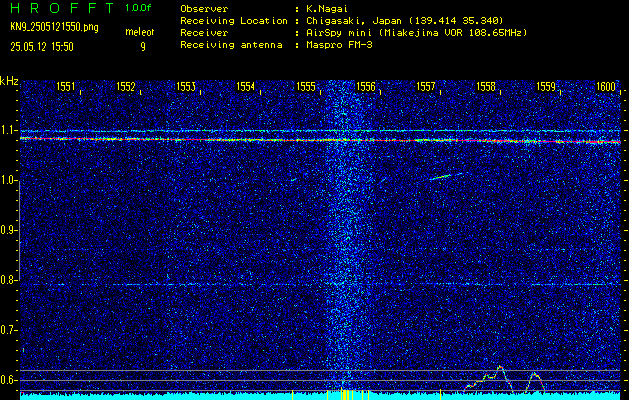This screenshot has width=629, height=400.
Task: Click the 0.9 frequency axis label
Action: tap(8, 230)
